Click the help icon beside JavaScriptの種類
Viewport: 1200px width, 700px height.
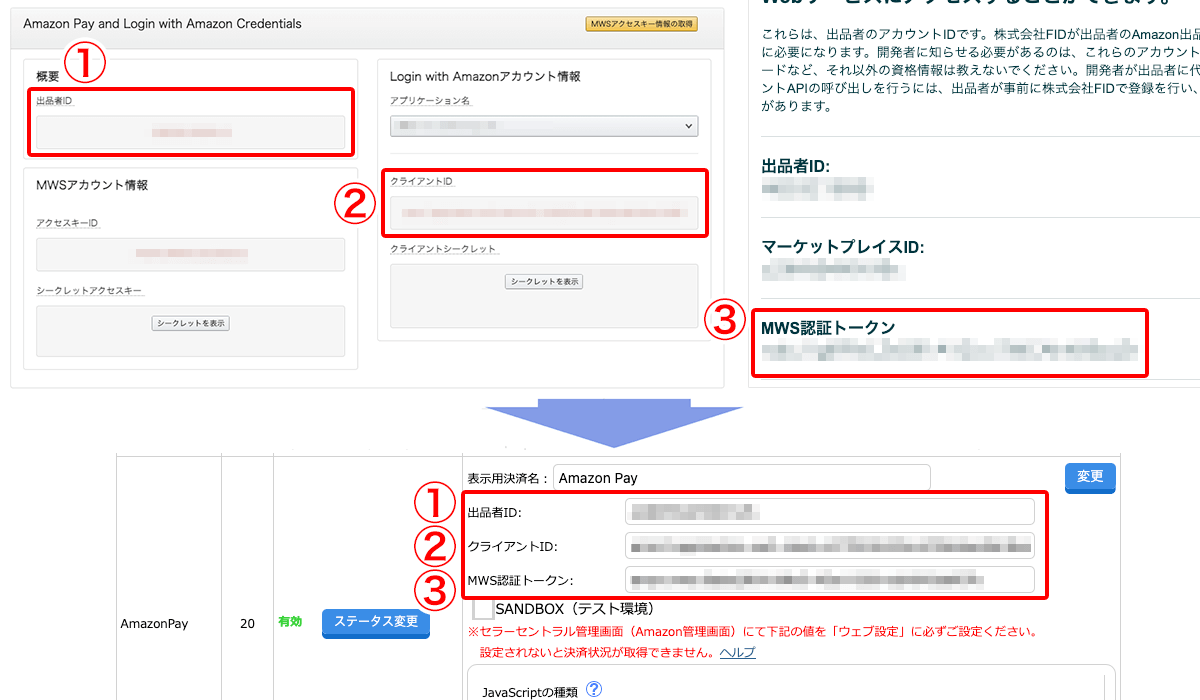(594, 688)
